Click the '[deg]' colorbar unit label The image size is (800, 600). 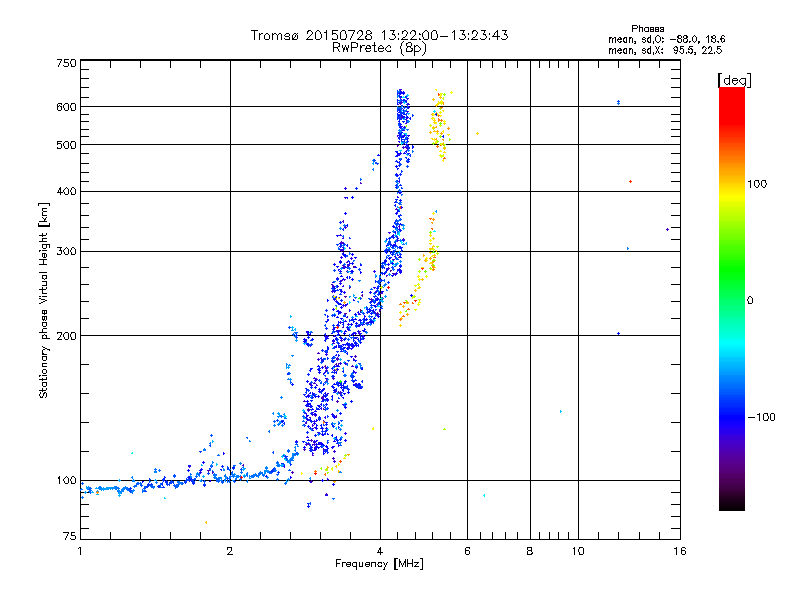(734, 80)
